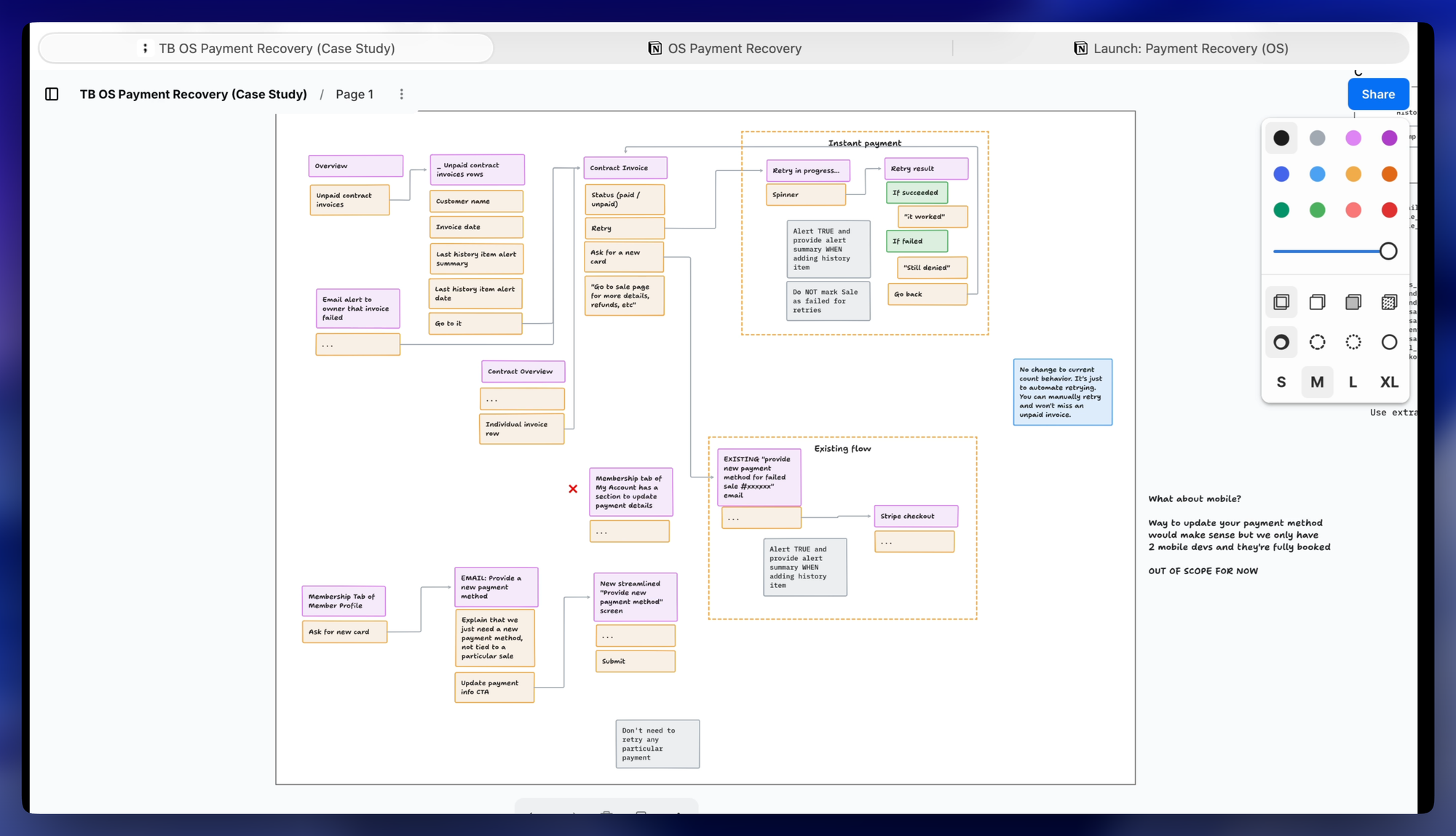Open the page options three-dot menu
Screen dimensions: 1456x836
[401, 94]
